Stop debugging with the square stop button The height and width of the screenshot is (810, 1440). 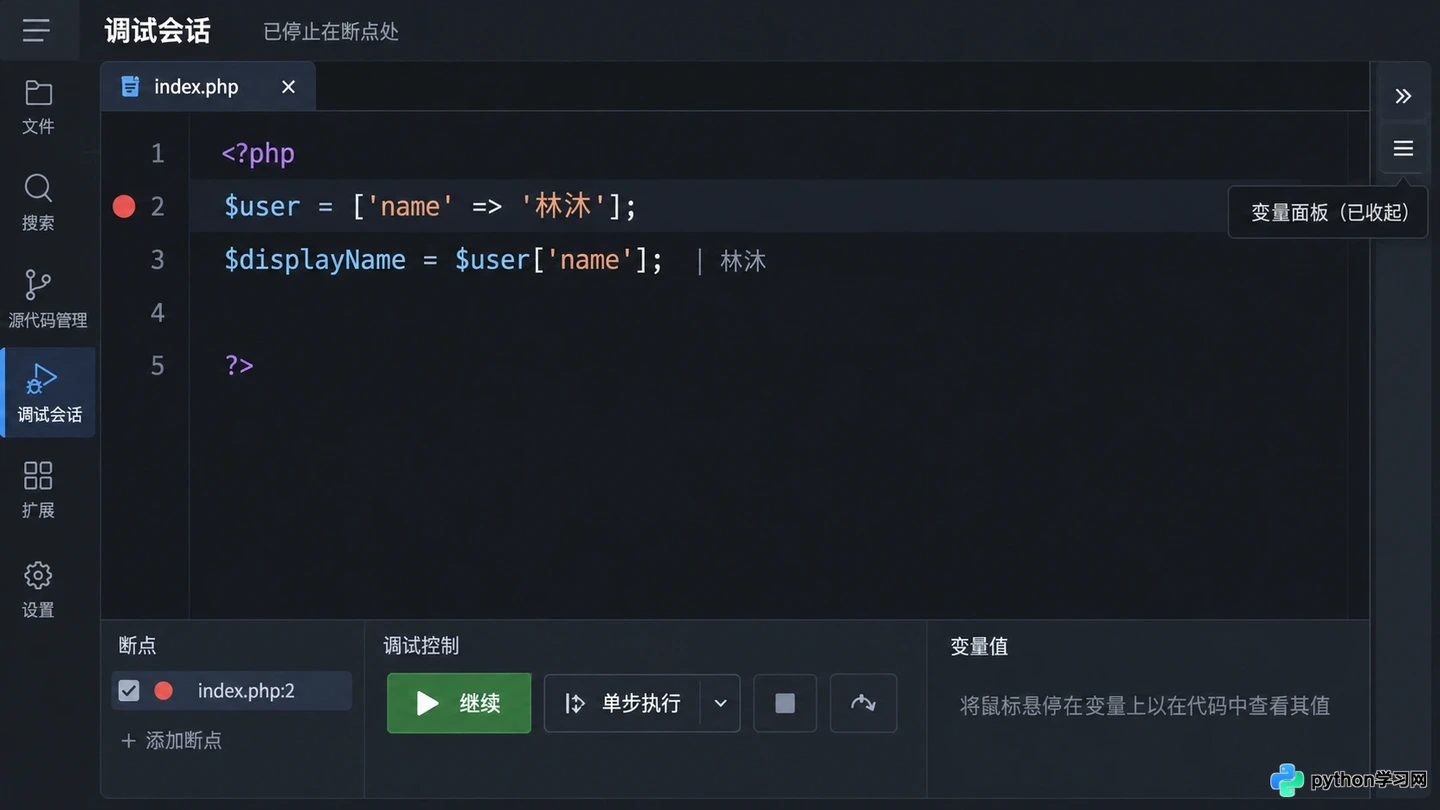[785, 703]
